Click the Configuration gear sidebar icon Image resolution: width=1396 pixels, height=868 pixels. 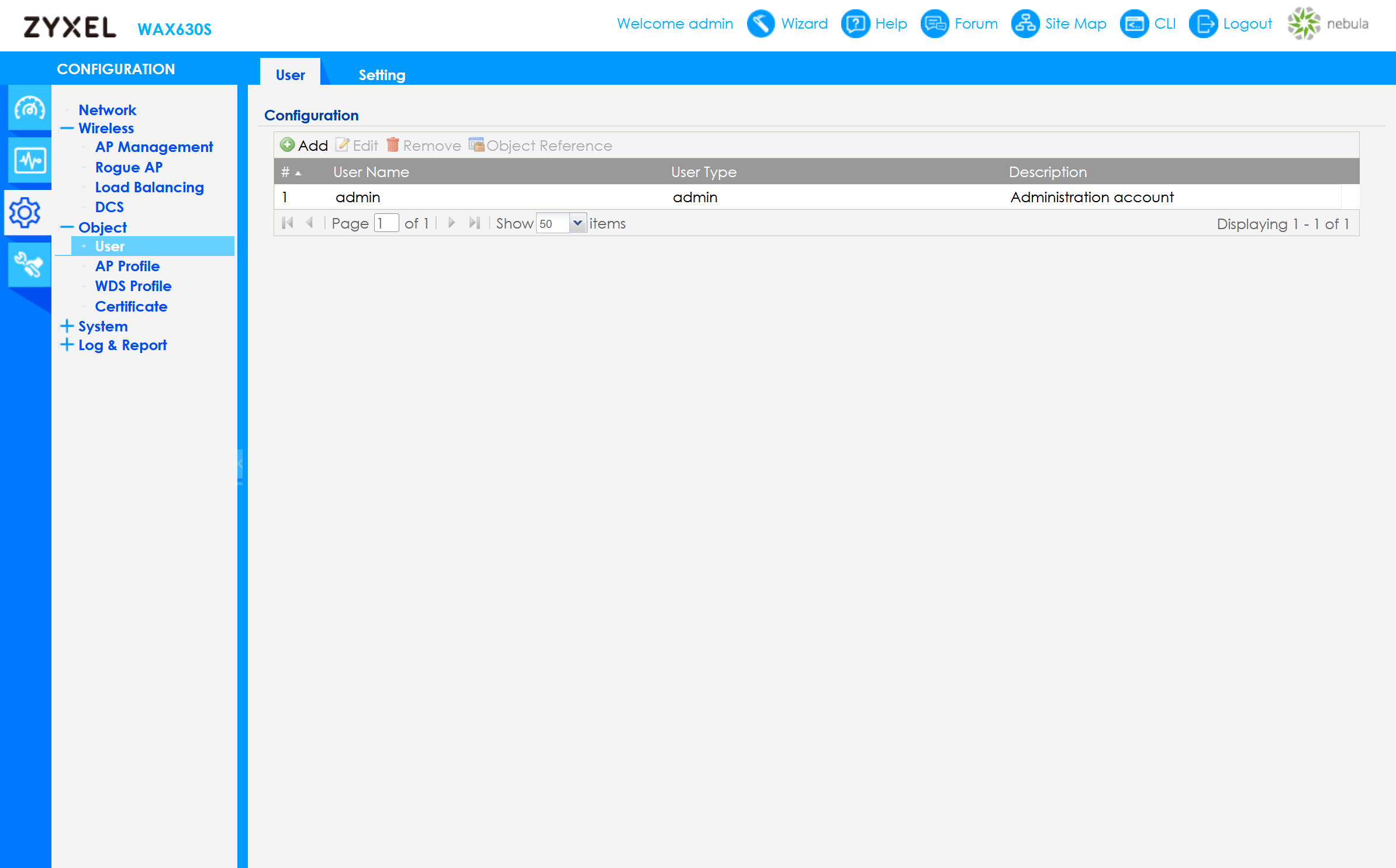pyautogui.click(x=26, y=213)
